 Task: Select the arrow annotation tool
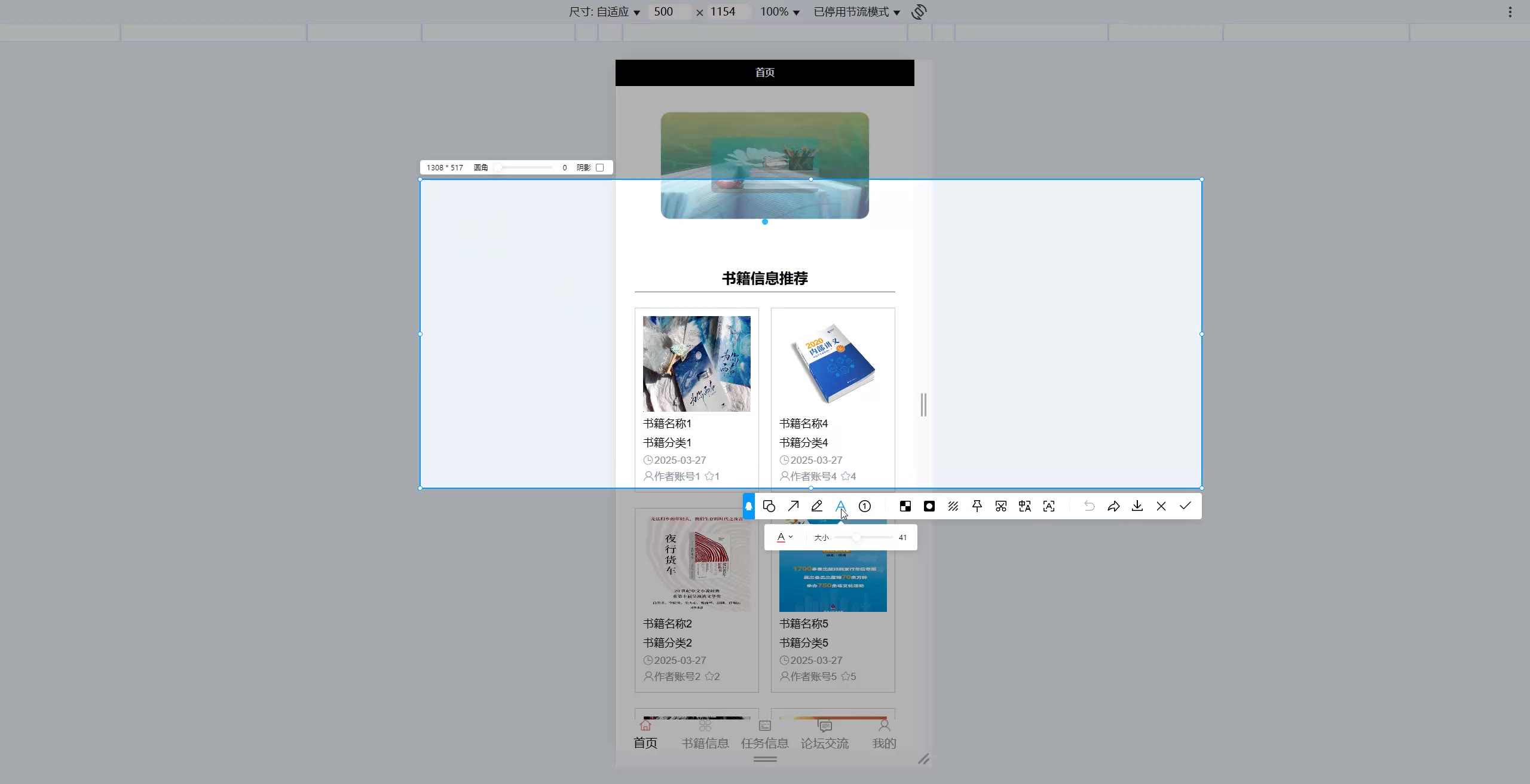pyautogui.click(x=793, y=506)
